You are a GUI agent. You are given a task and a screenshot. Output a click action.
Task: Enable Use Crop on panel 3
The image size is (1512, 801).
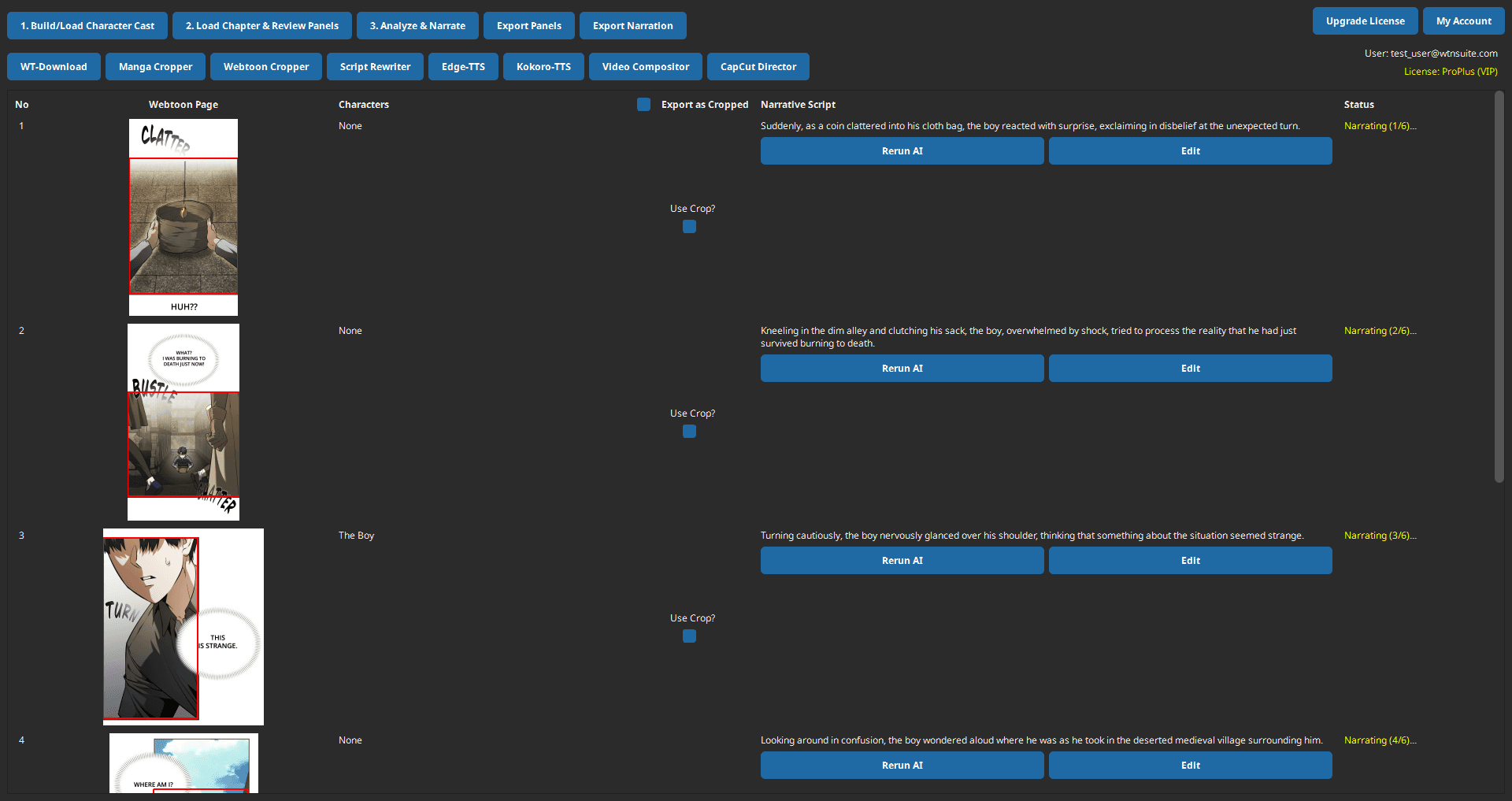[689, 636]
